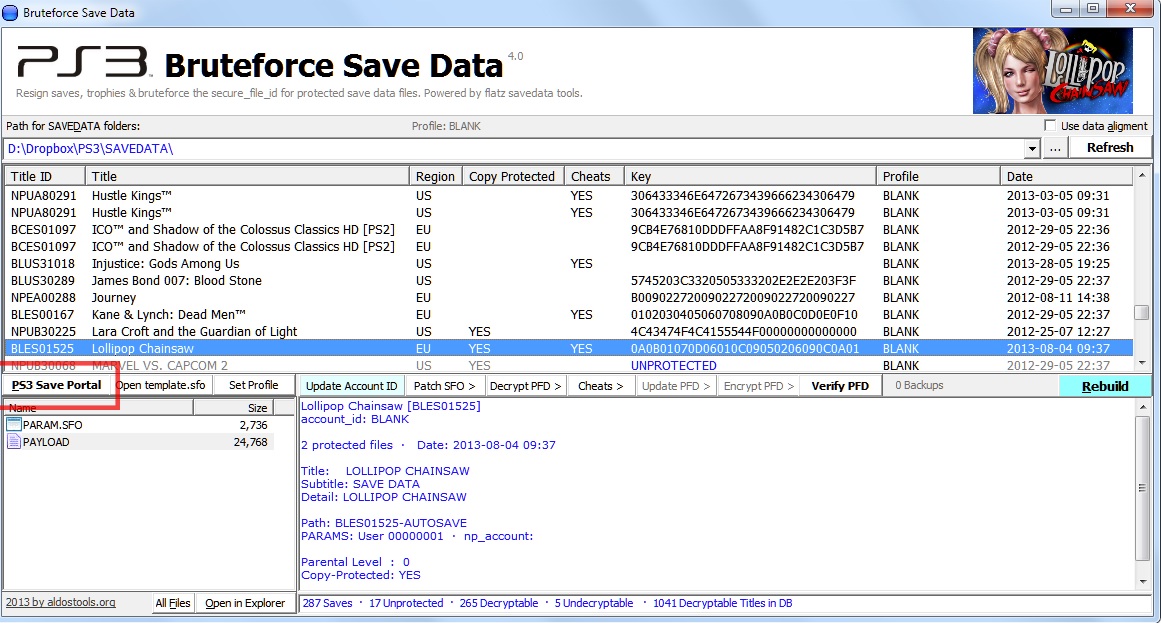Select the Journey row

pos(569,297)
